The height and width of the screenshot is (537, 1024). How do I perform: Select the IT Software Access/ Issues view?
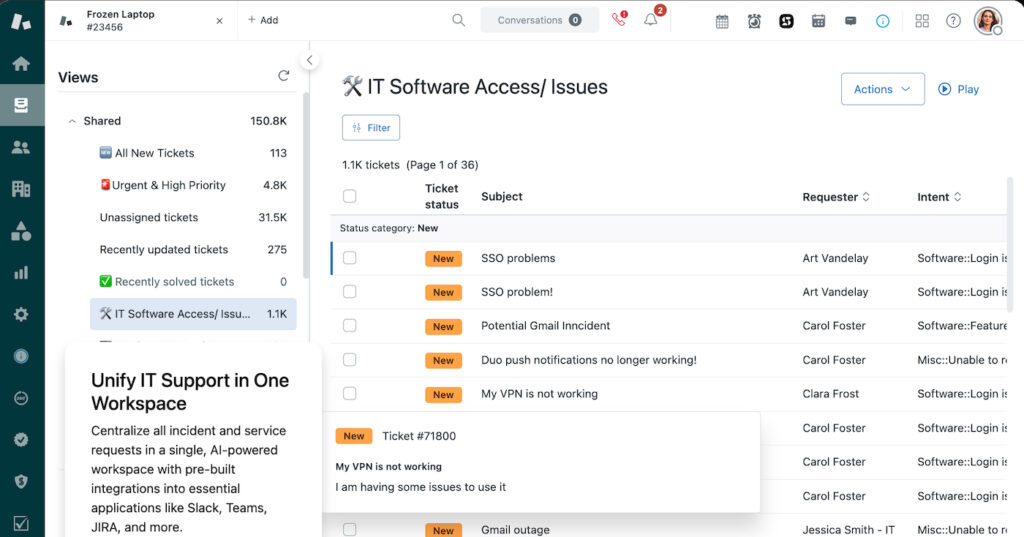193,314
